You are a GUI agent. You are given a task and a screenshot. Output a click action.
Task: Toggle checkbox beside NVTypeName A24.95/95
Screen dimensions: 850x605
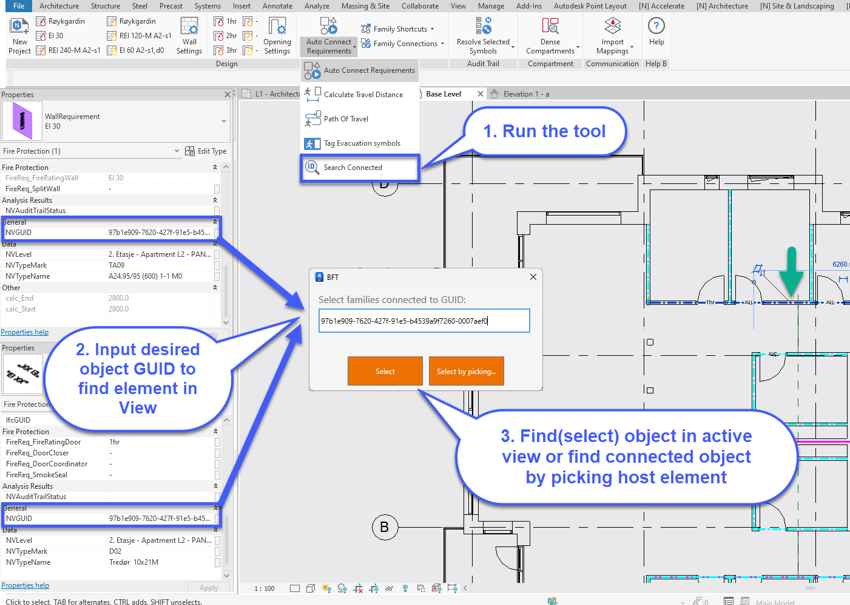click(x=217, y=276)
